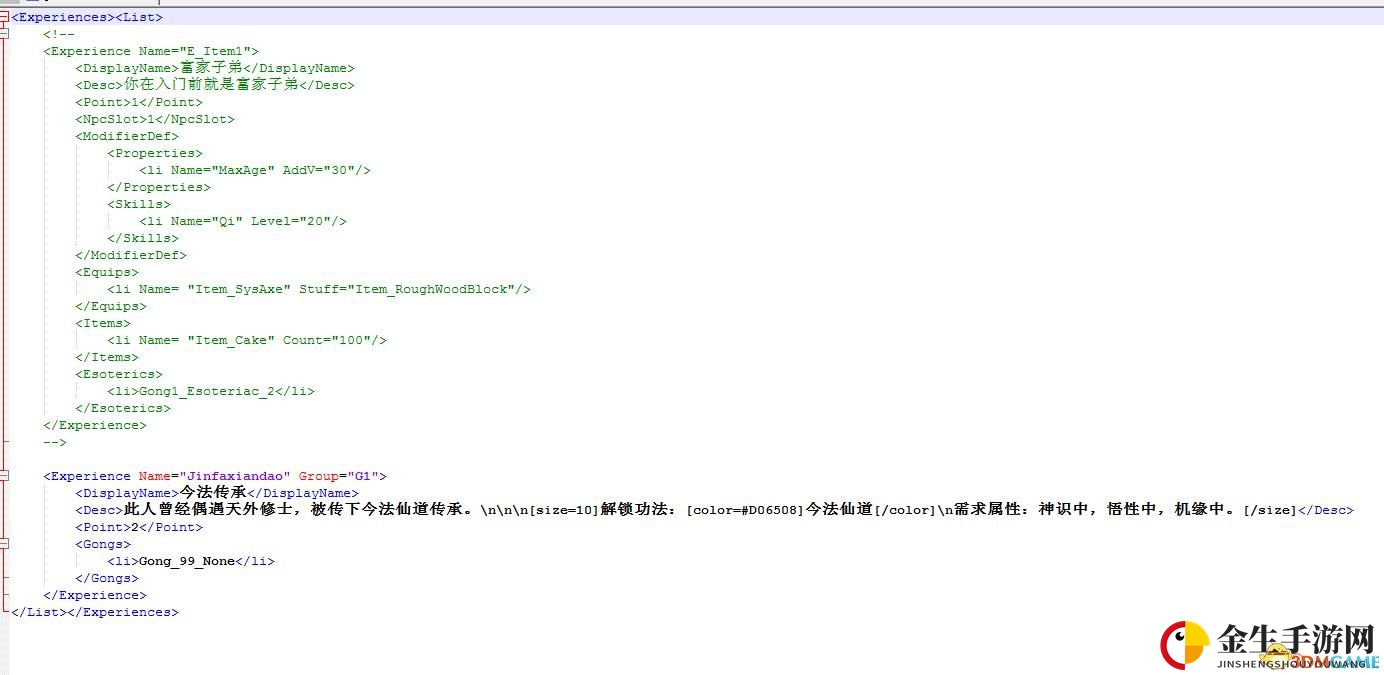Click the Qi Level="20" line
The width and height of the screenshot is (1384, 675).
click(243, 221)
